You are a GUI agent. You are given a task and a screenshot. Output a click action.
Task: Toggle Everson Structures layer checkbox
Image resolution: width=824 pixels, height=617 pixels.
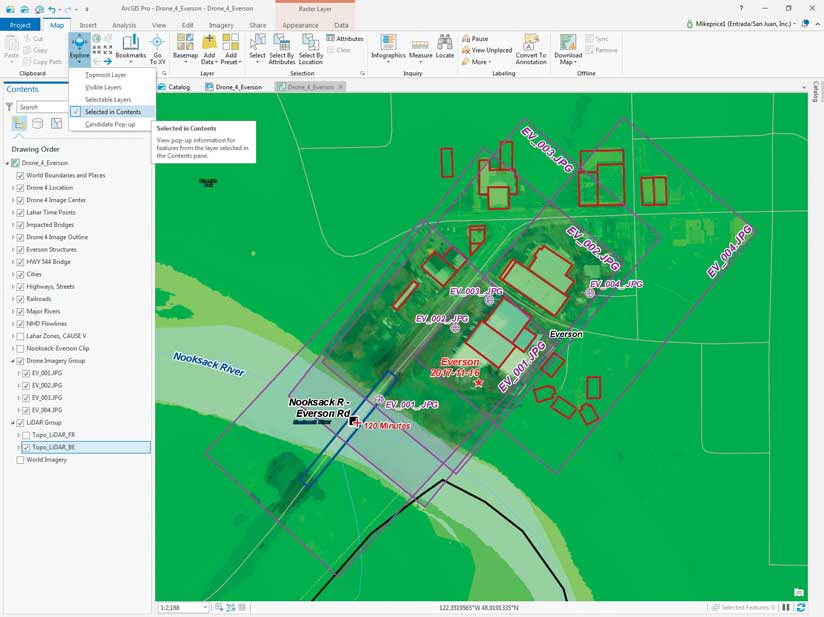pos(20,250)
